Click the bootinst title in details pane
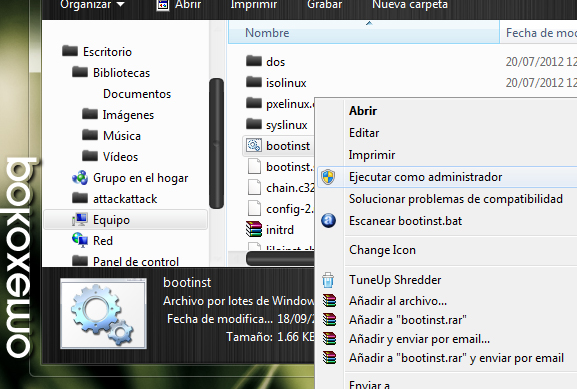The width and height of the screenshot is (577, 389). pos(187,282)
